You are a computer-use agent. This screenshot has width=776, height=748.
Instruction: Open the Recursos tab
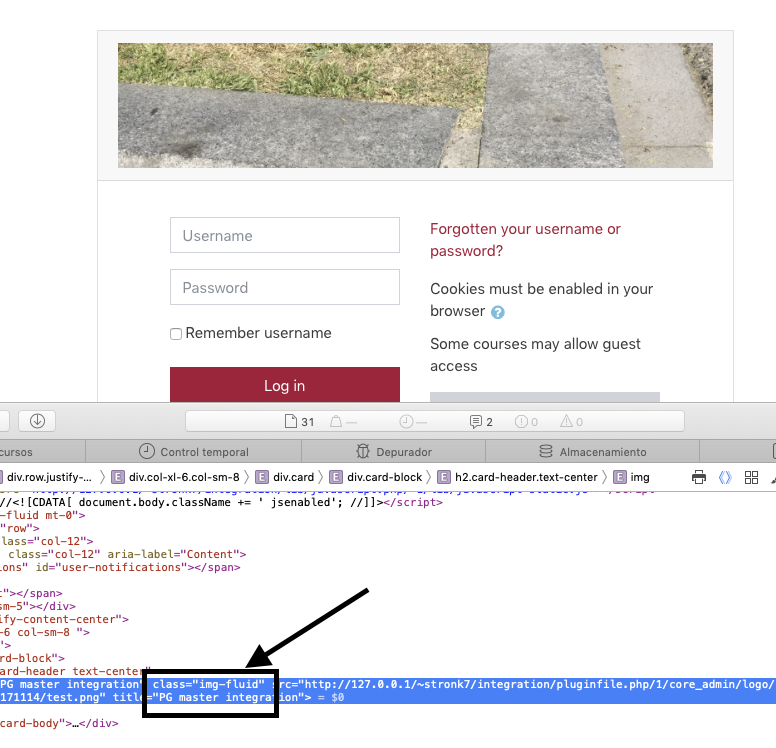pos(42,451)
